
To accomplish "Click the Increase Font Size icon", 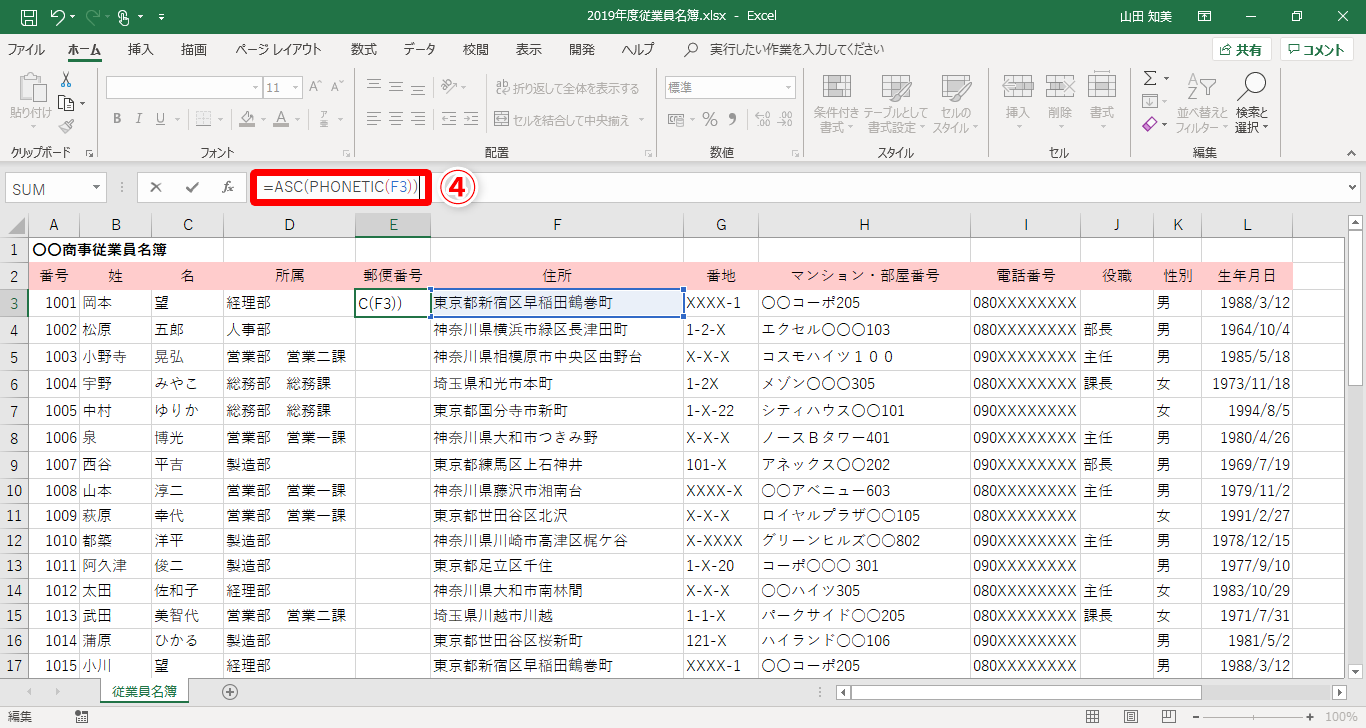I will [x=314, y=88].
